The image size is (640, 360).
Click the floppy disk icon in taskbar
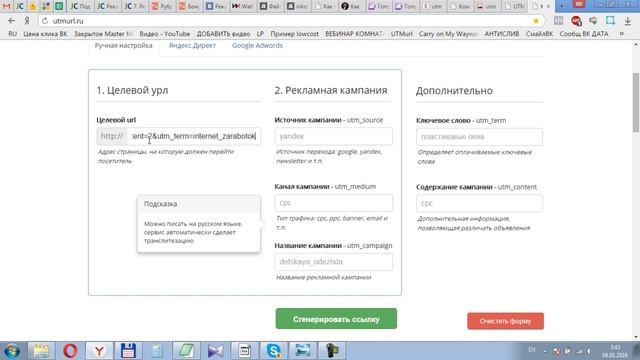tap(128, 351)
